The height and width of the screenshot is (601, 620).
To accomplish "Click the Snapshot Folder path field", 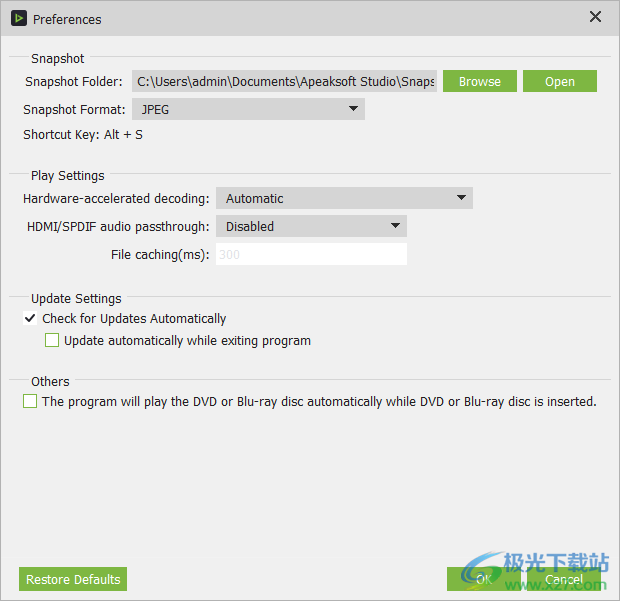I will 284,82.
